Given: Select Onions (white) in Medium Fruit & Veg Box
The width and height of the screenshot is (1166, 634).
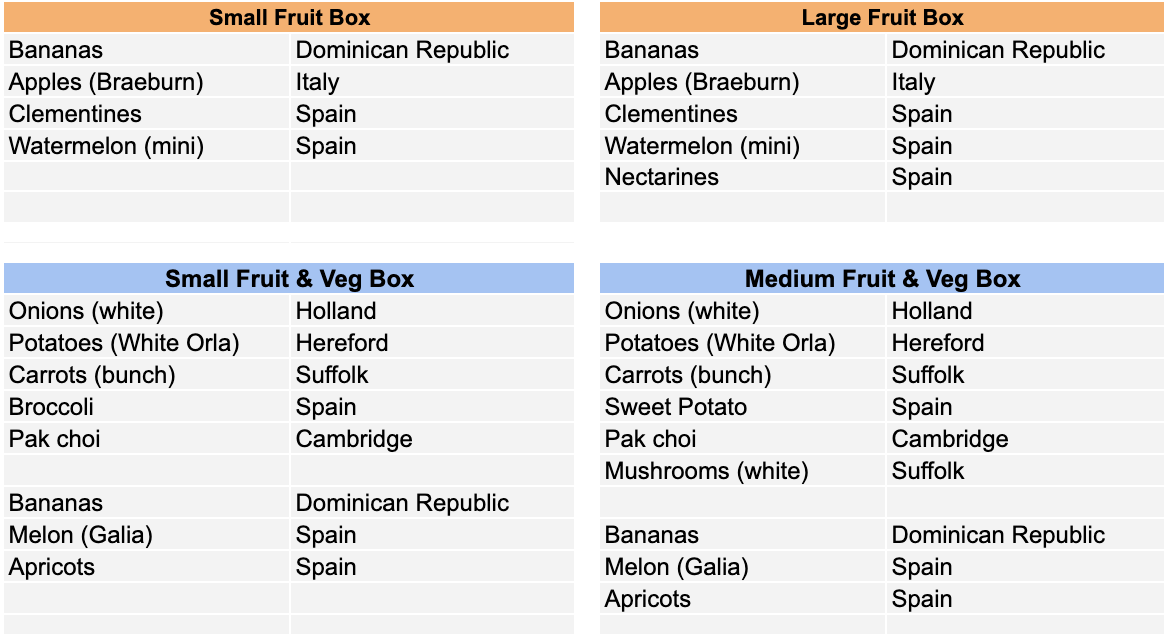Looking at the screenshot, I should [x=742, y=311].
